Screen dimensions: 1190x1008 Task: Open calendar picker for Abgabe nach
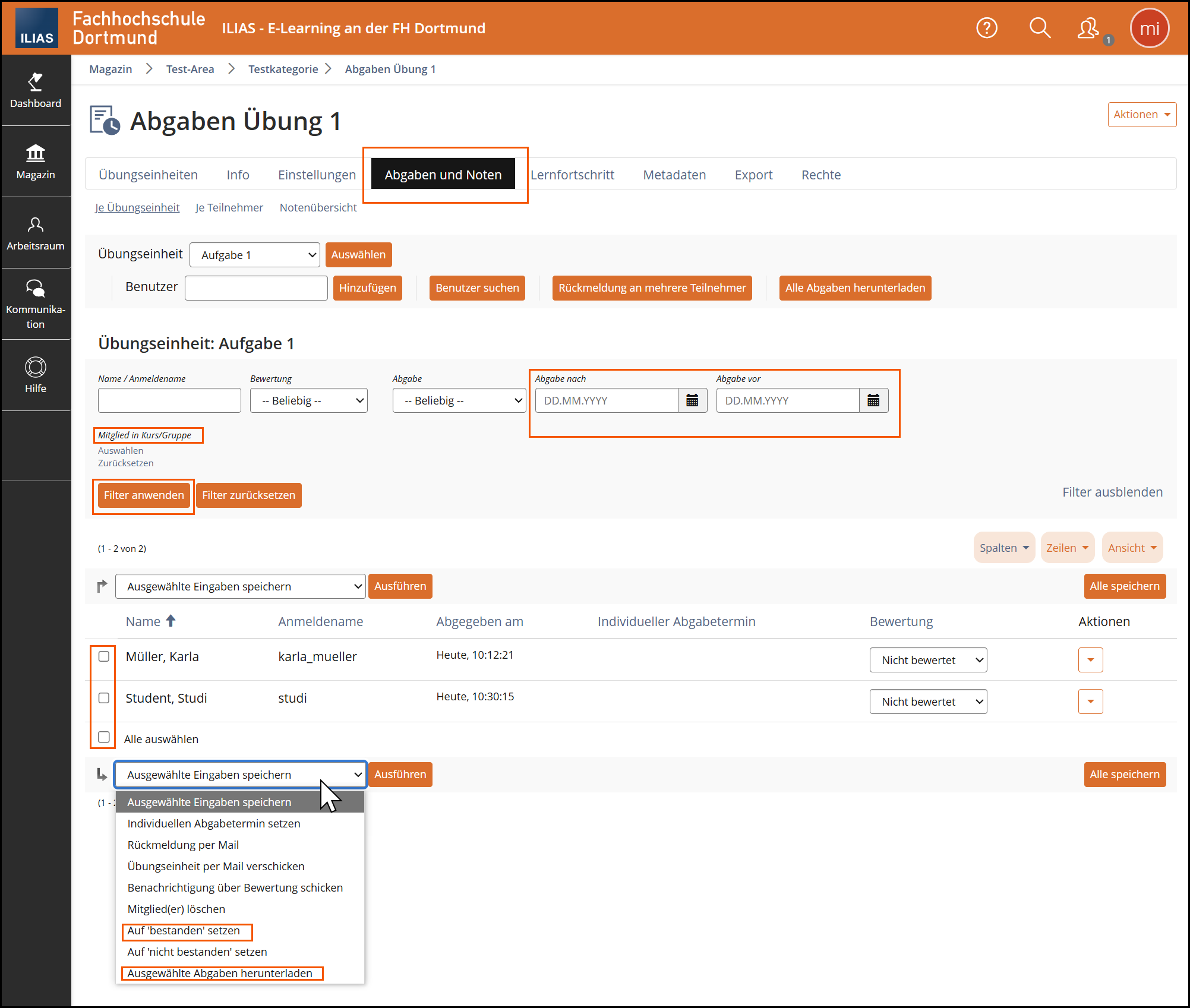click(x=692, y=400)
